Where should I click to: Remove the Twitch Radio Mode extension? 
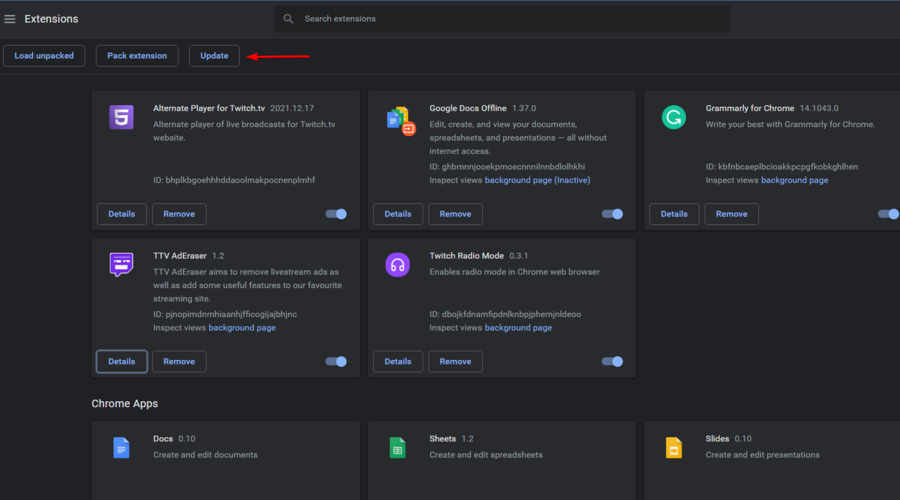[x=455, y=362]
